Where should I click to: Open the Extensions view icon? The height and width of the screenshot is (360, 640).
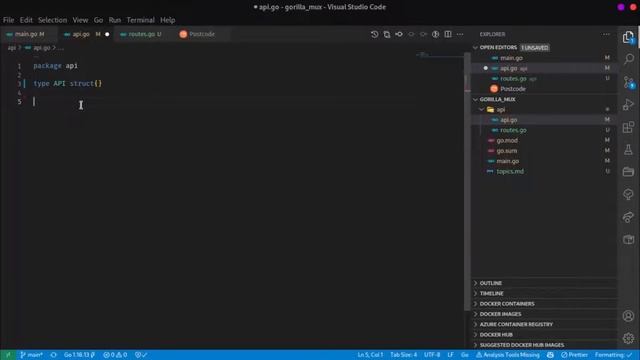(x=629, y=127)
